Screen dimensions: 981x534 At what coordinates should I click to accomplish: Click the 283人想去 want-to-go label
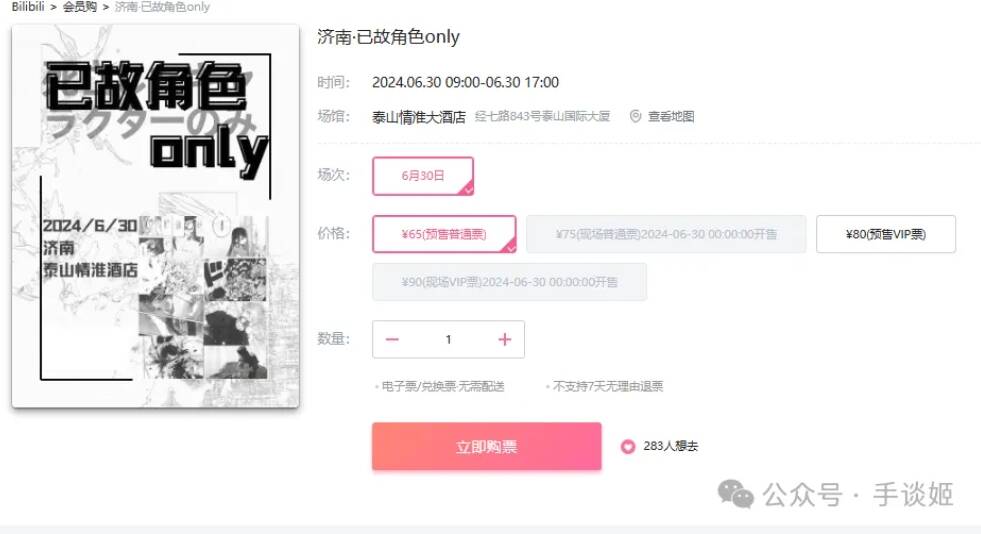click(x=671, y=446)
